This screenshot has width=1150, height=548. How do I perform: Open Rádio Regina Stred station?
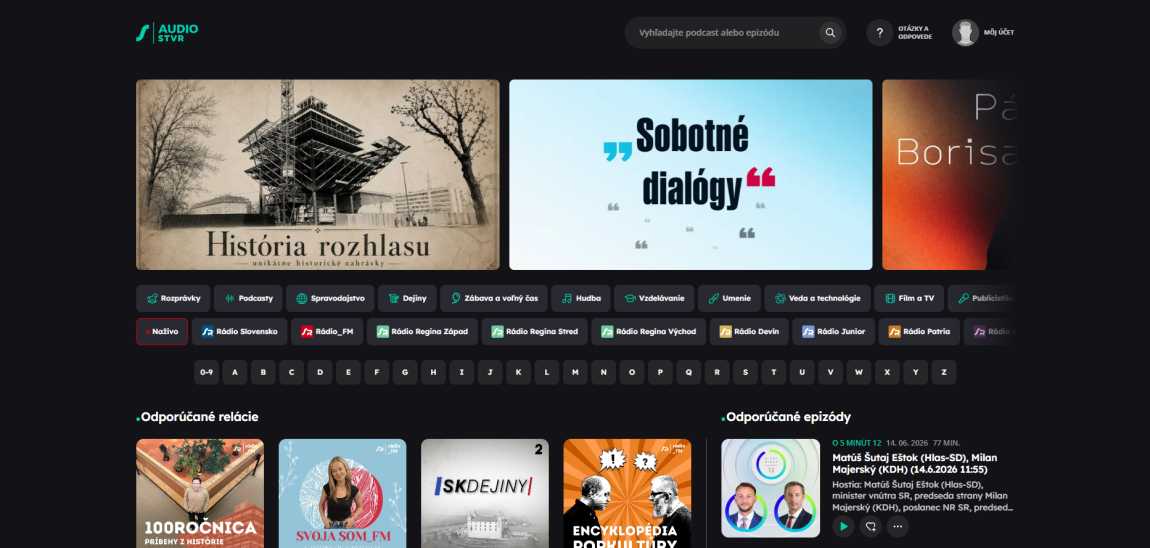(x=535, y=332)
